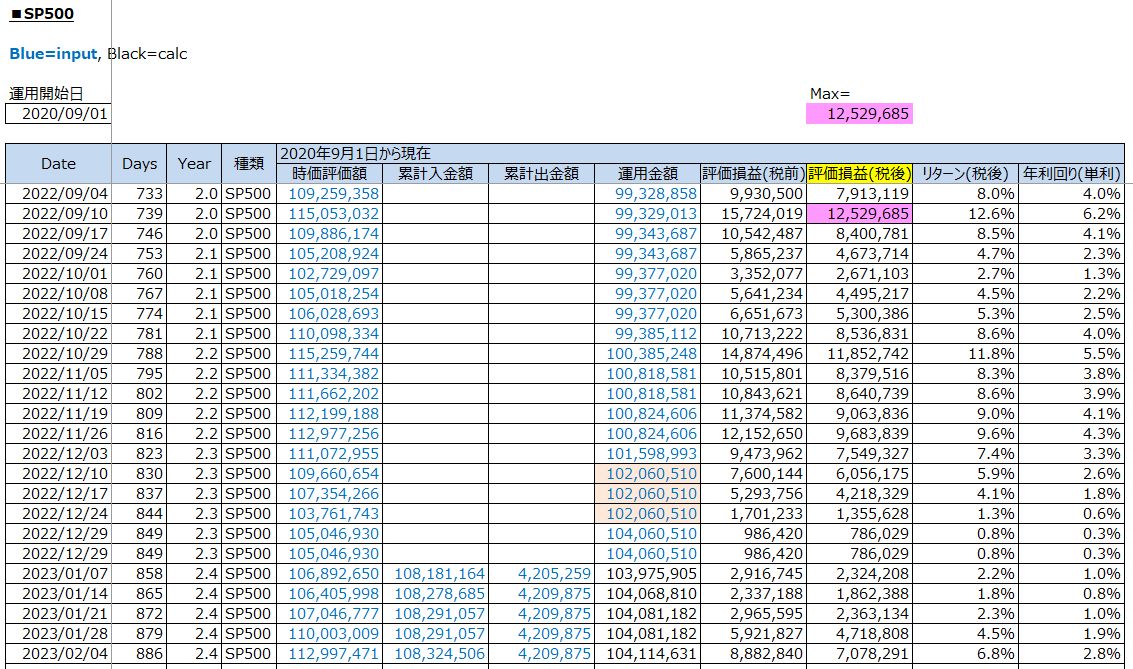Viewport: 1133px width, 669px height.
Task: Click the pink value cell below Max=
Action: [859, 114]
